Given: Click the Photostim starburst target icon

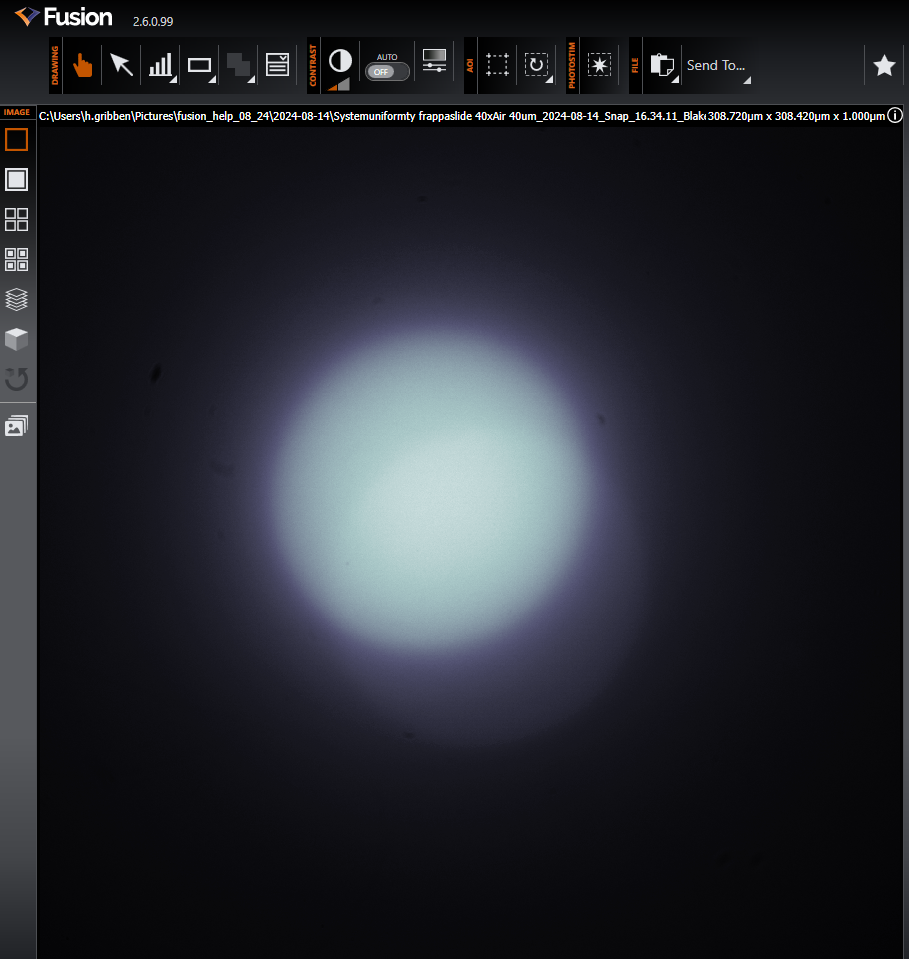Looking at the screenshot, I should [599, 65].
